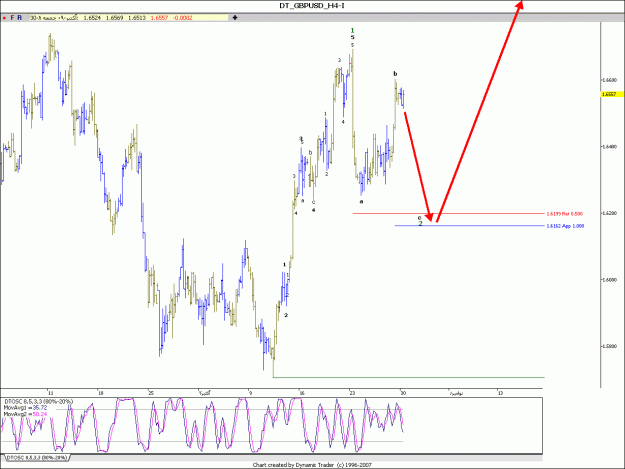
Task: Click the red 1.6557 close value
Action: pos(159,18)
